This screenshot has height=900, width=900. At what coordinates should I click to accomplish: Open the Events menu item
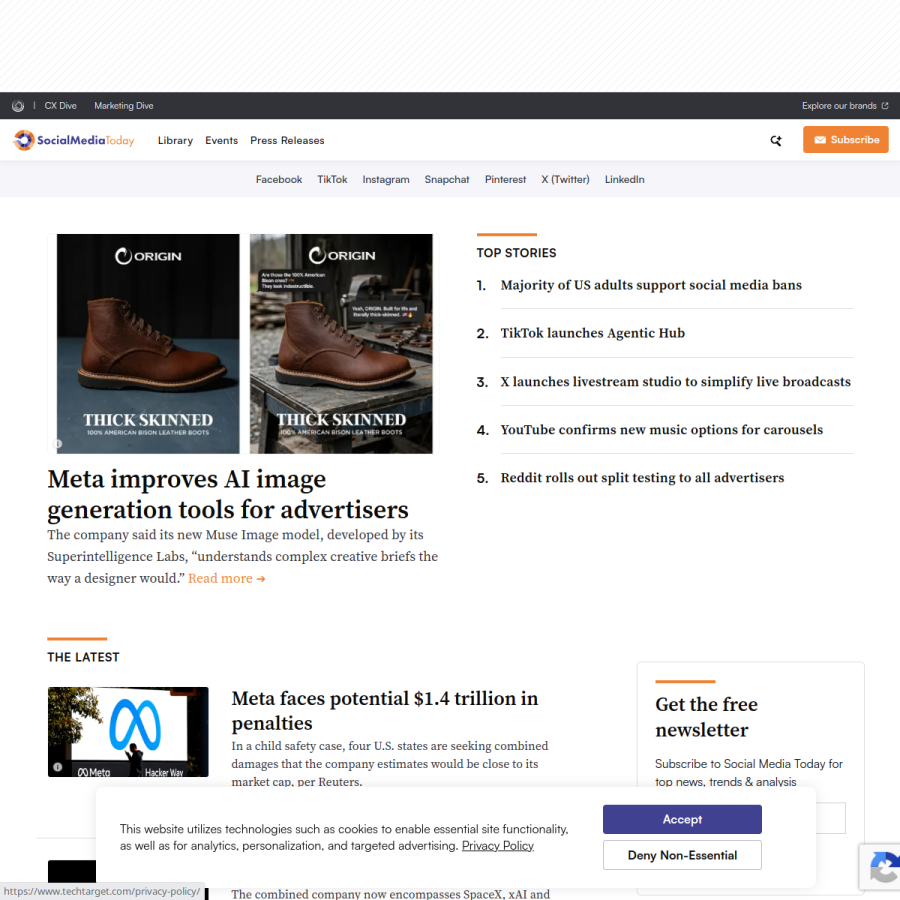pyautogui.click(x=222, y=141)
